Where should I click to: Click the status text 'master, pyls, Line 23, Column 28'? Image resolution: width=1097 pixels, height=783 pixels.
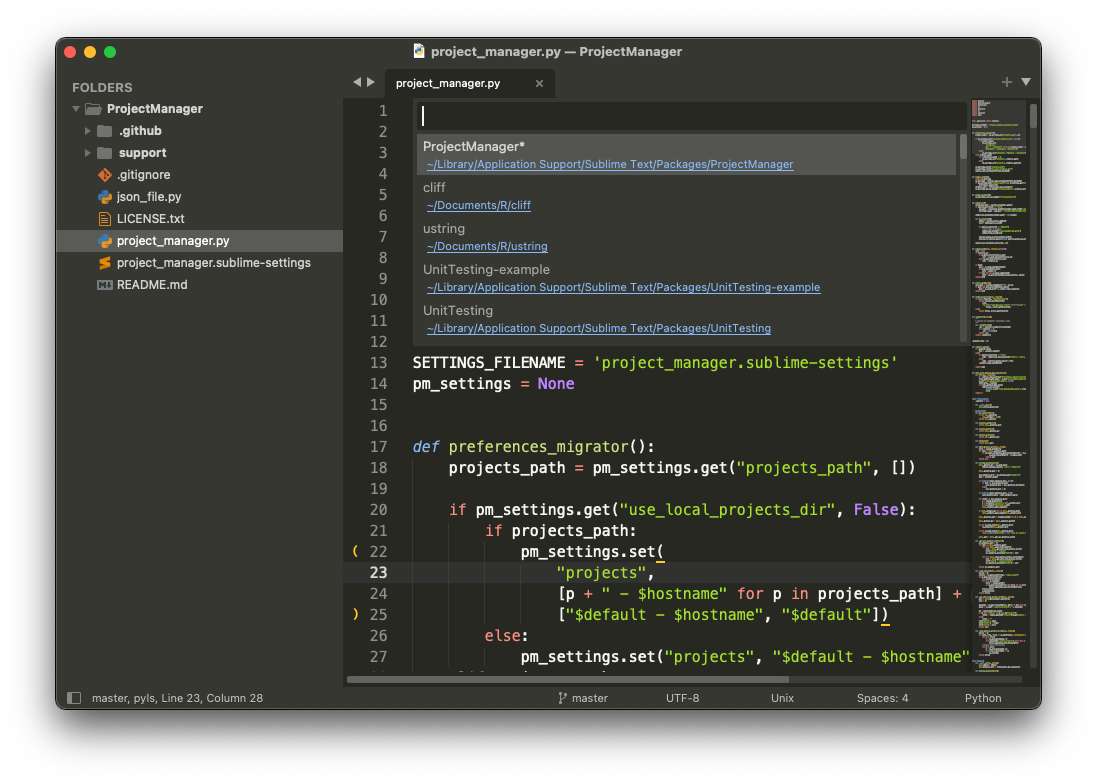(x=177, y=698)
